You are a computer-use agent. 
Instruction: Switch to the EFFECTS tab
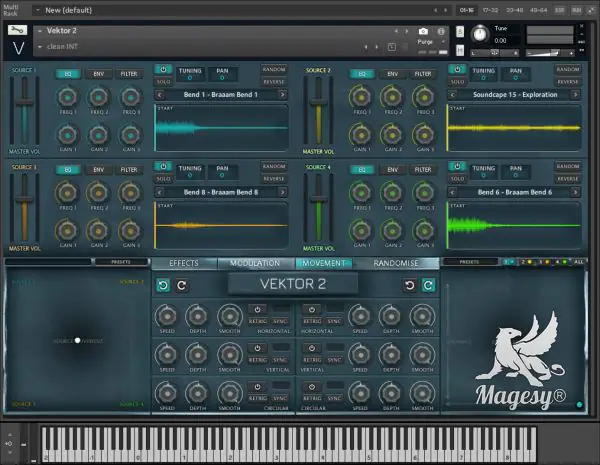(x=184, y=263)
